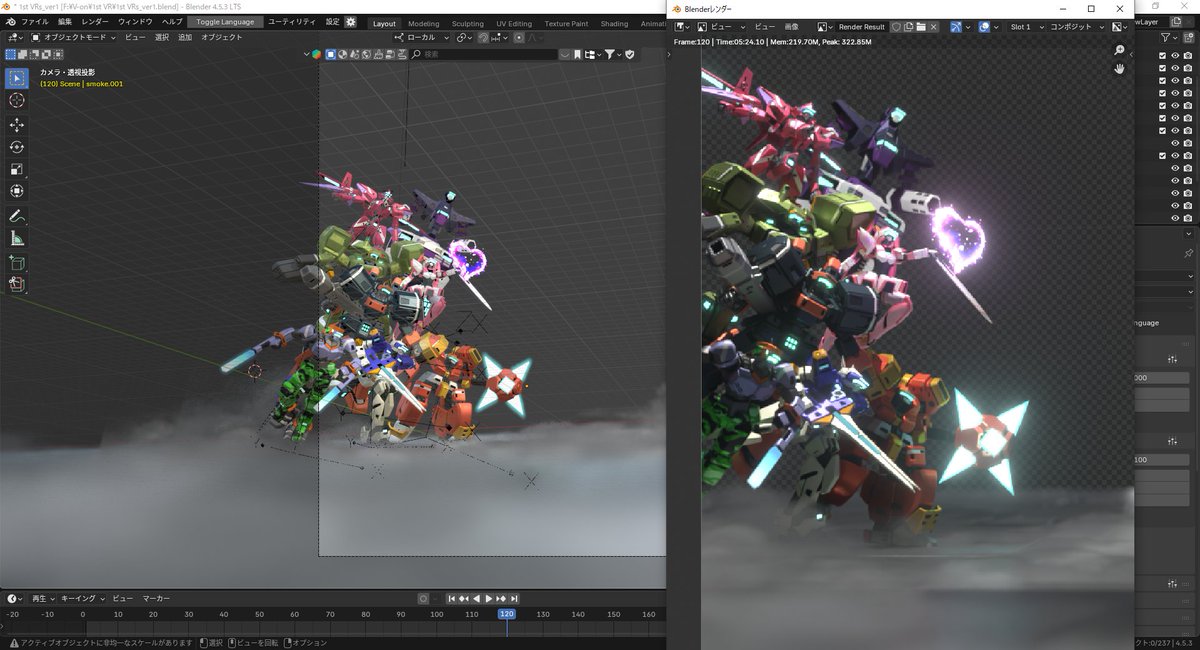Open the オブジェクトモード mode dropdown
This screenshot has height=650, width=1200.
tap(74, 38)
